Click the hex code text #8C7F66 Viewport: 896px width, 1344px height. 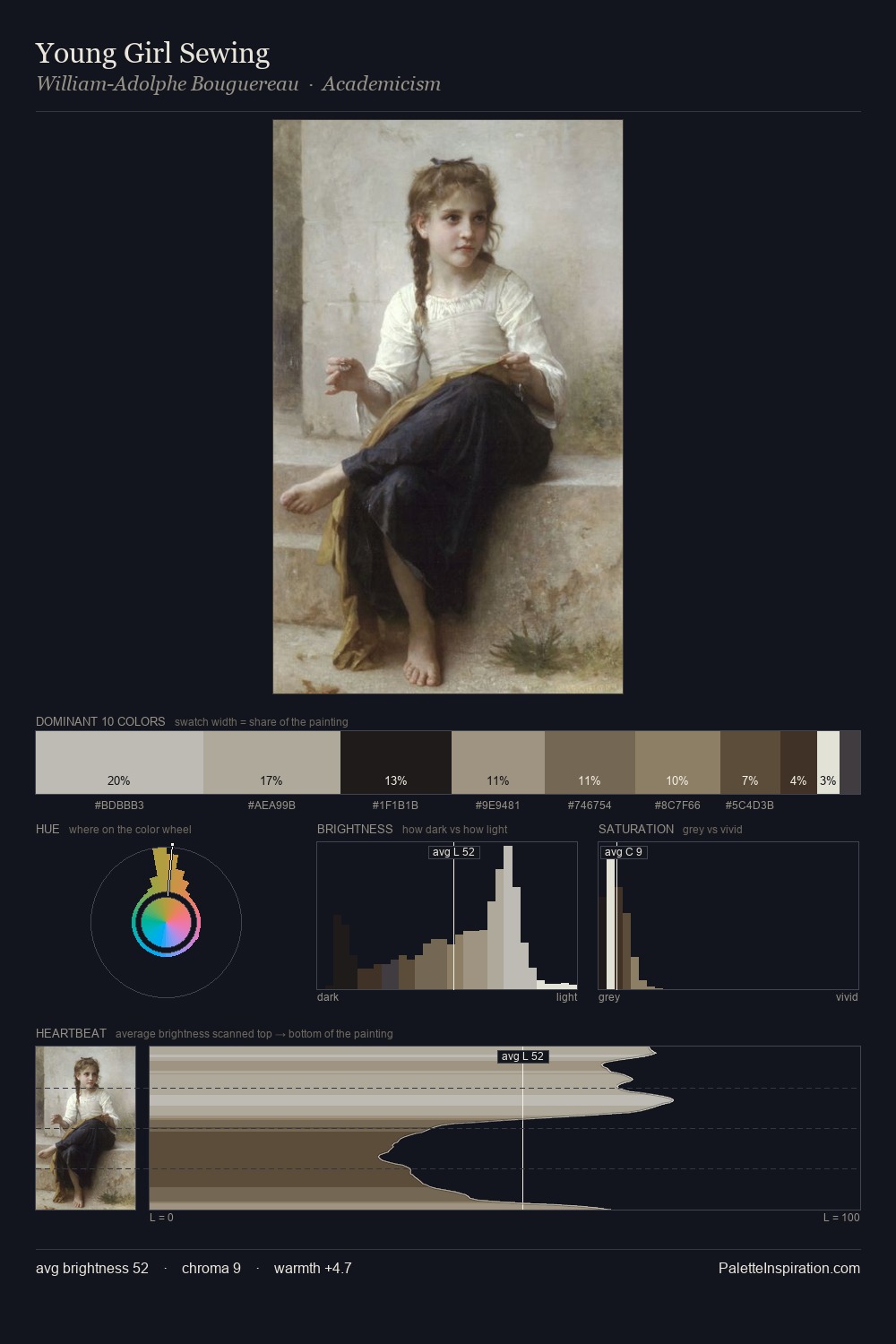tap(677, 806)
